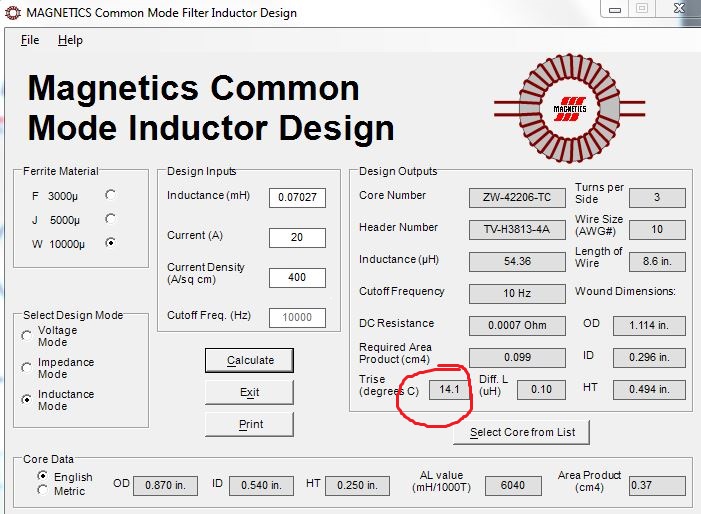
Task: Select J 5000µ ferrite material
Action: [x=110, y=219]
